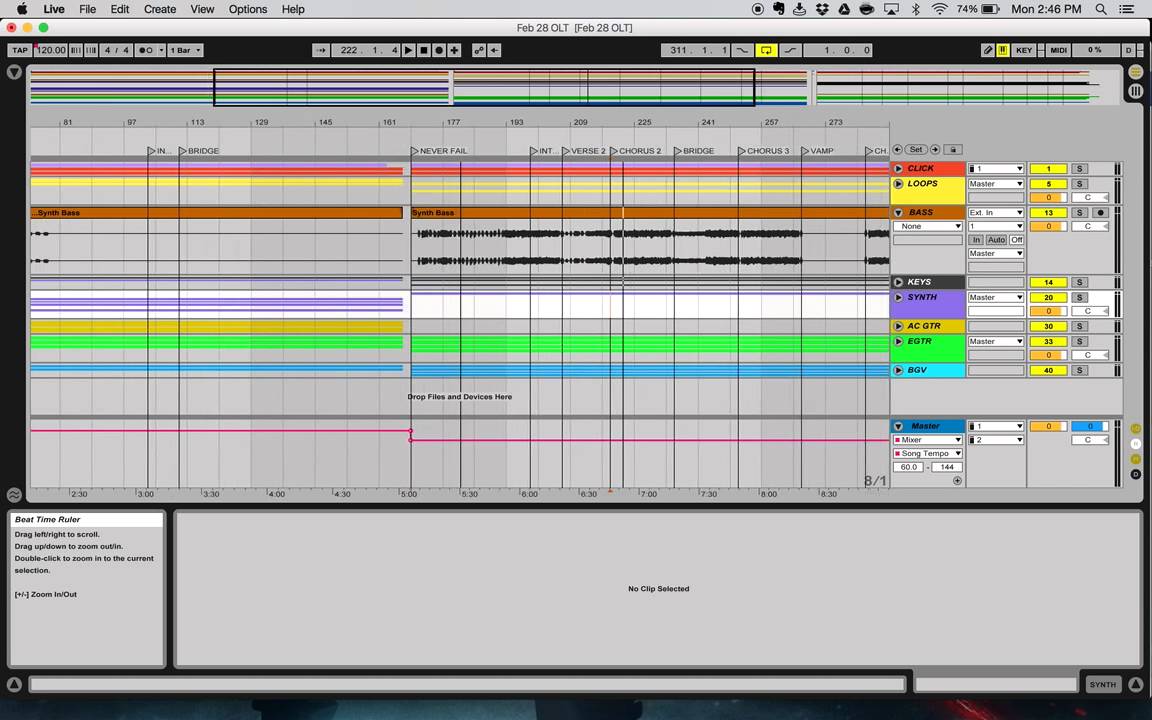
Task: Click the next locator arrow icon
Action: (935, 149)
